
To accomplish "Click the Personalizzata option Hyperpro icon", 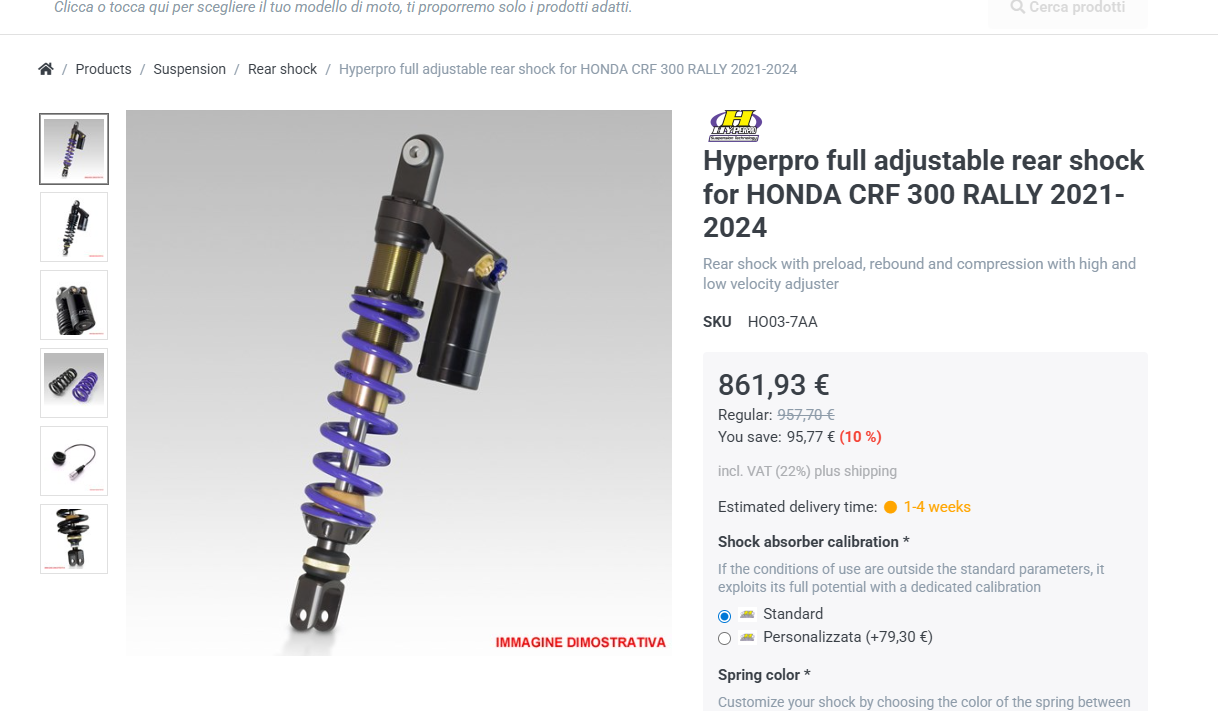I will 747,636.
